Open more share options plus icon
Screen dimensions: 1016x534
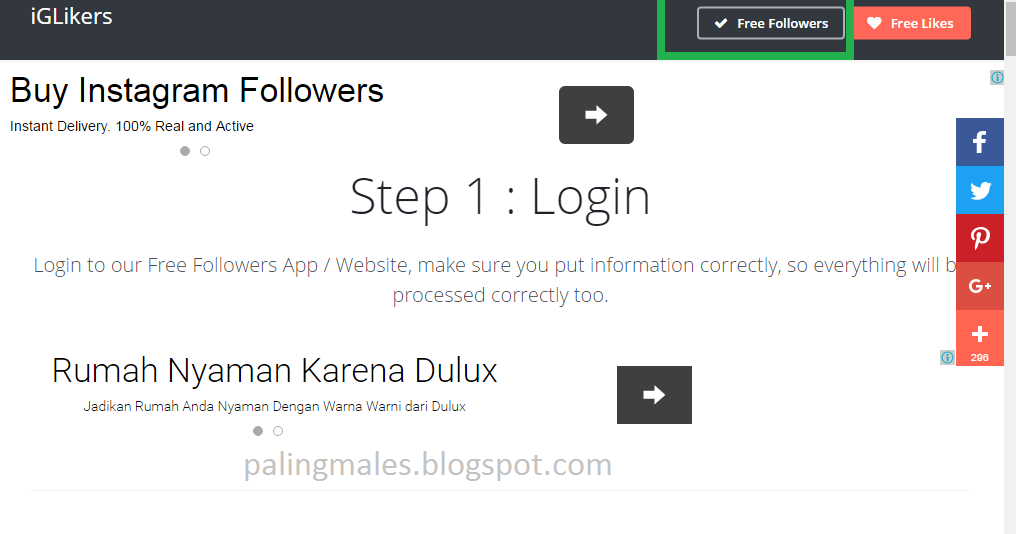click(x=980, y=338)
